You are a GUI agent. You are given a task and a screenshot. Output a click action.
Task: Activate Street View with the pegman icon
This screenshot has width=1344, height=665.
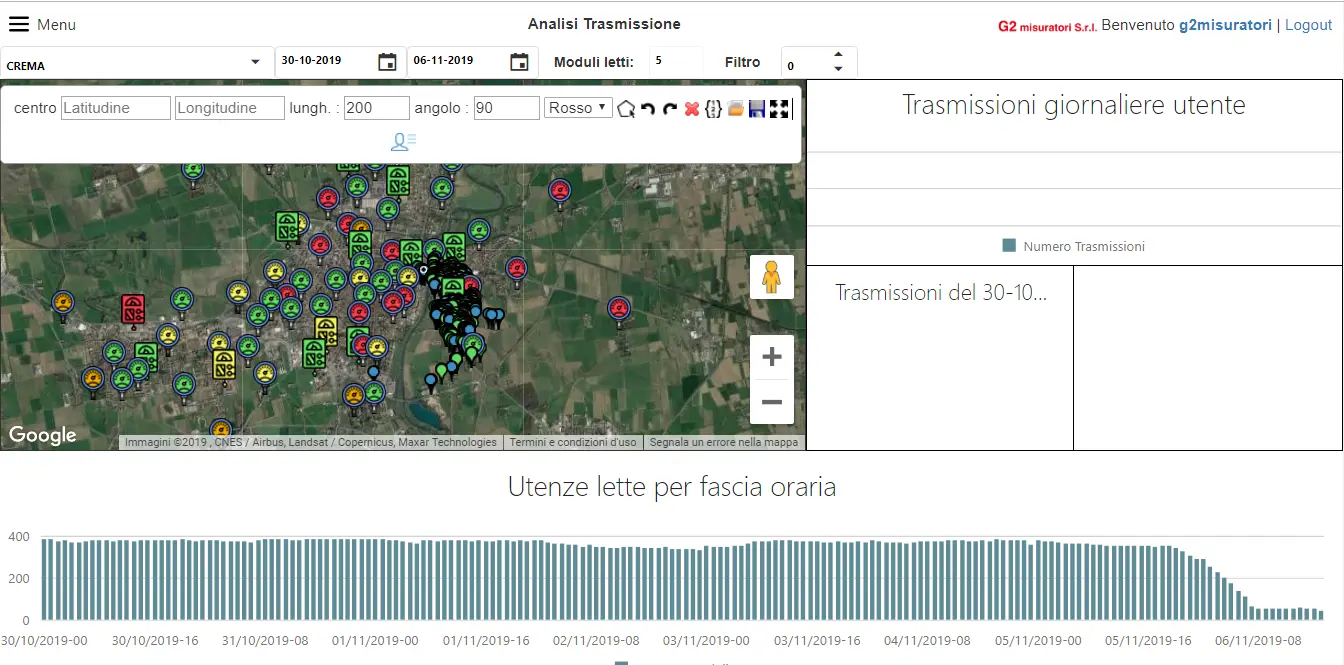771,276
